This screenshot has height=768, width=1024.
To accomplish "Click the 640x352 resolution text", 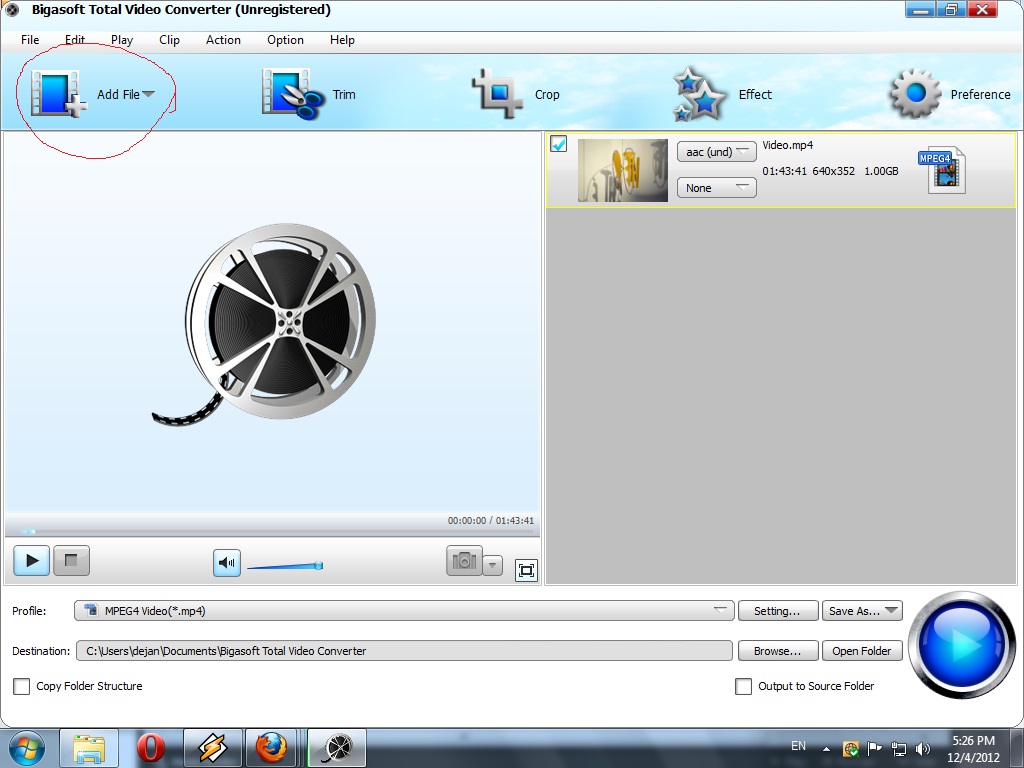I will click(833, 171).
